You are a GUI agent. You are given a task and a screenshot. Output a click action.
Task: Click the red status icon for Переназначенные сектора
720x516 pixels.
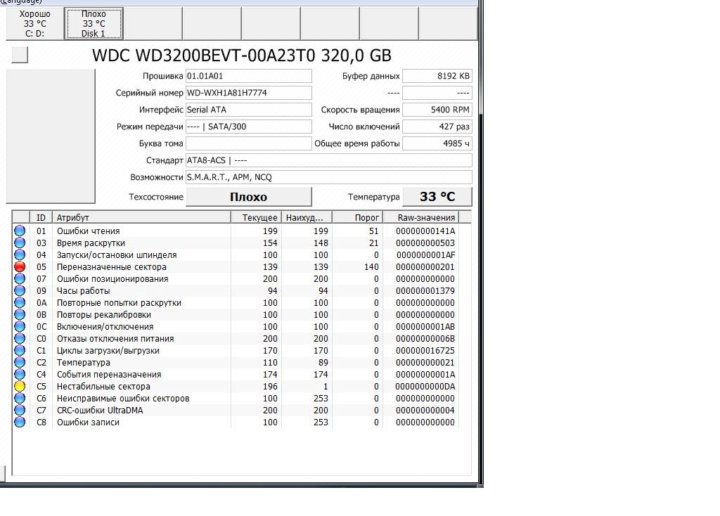click(x=19, y=267)
